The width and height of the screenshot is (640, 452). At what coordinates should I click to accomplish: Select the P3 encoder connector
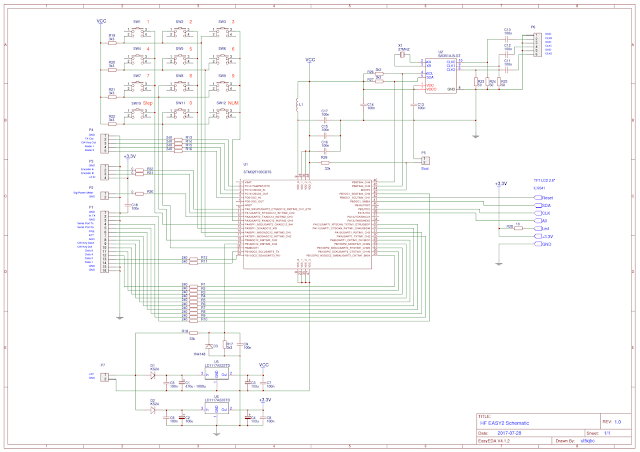(104, 171)
